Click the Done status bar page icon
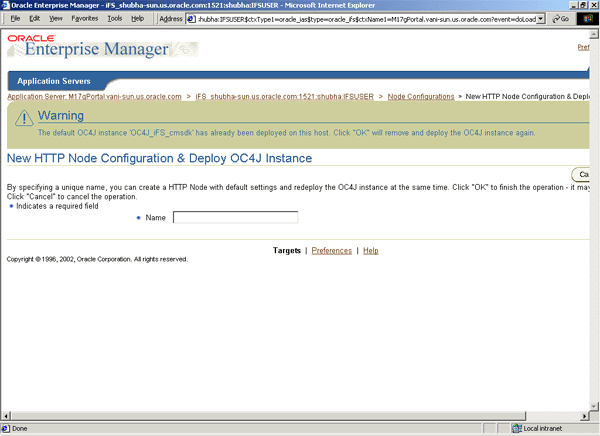The width and height of the screenshot is (600, 436). click(x=5, y=428)
